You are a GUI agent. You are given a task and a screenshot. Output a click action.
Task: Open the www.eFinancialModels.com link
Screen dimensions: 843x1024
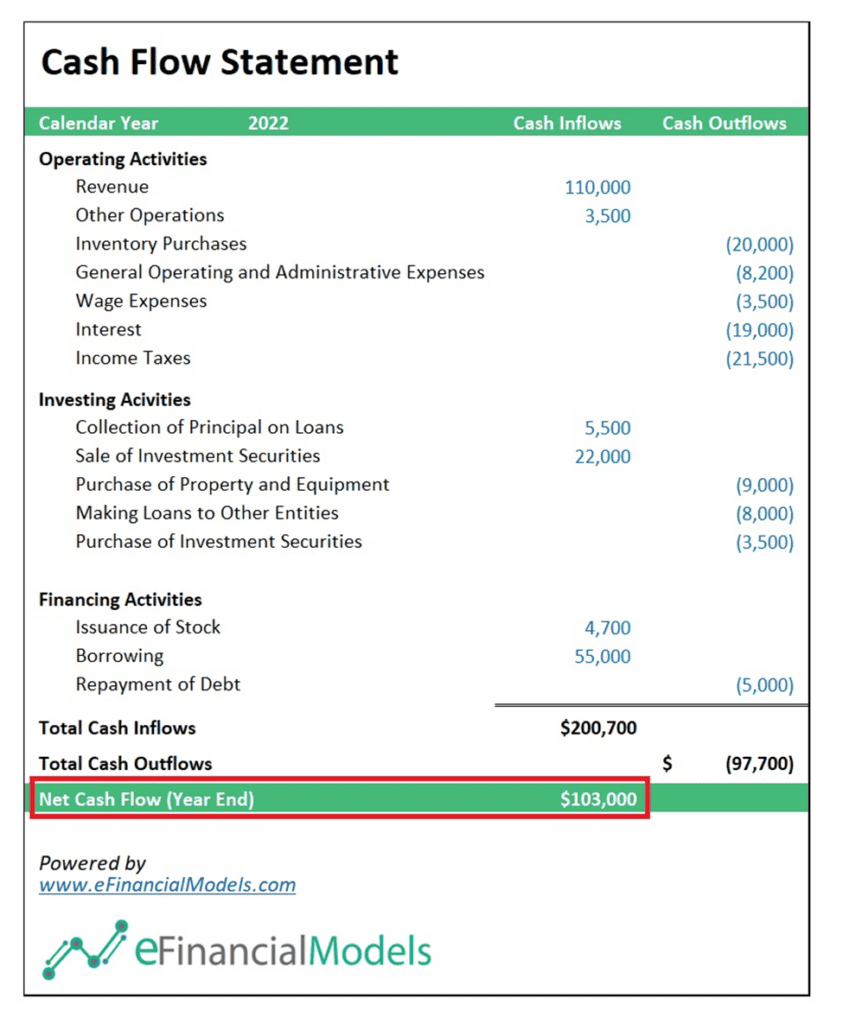click(167, 885)
